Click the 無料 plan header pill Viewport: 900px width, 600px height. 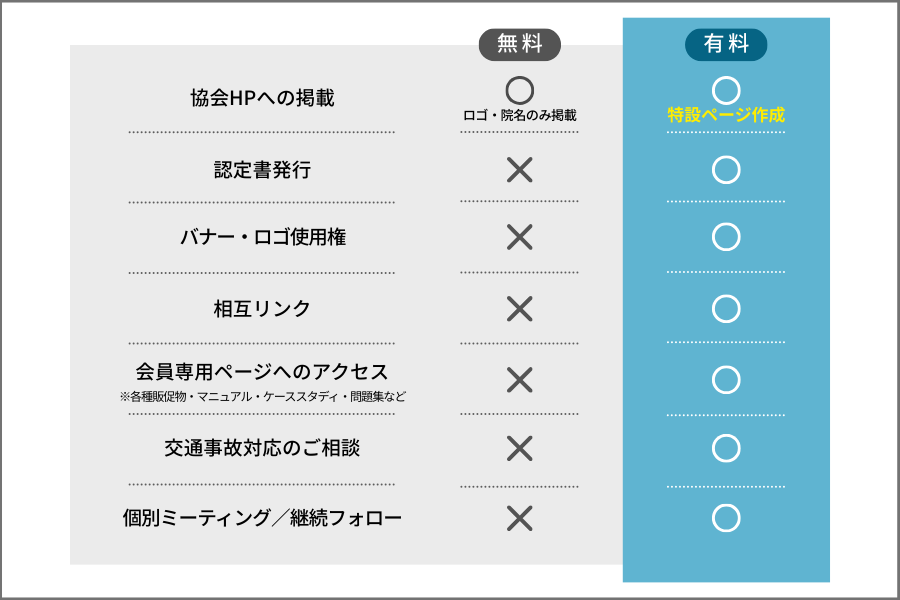[519, 44]
